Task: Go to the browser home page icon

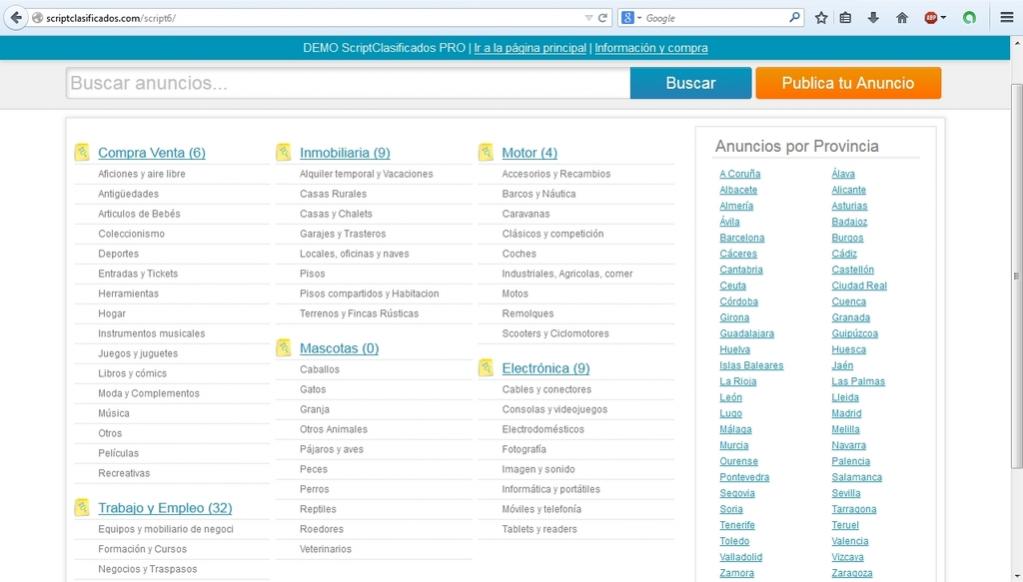Action: pos(901,18)
